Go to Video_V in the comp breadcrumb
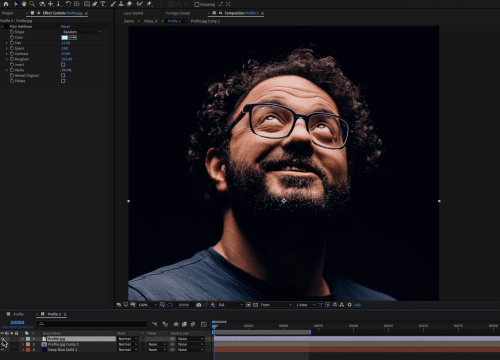The width and height of the screenshot is (500, 360). (150, 21)
